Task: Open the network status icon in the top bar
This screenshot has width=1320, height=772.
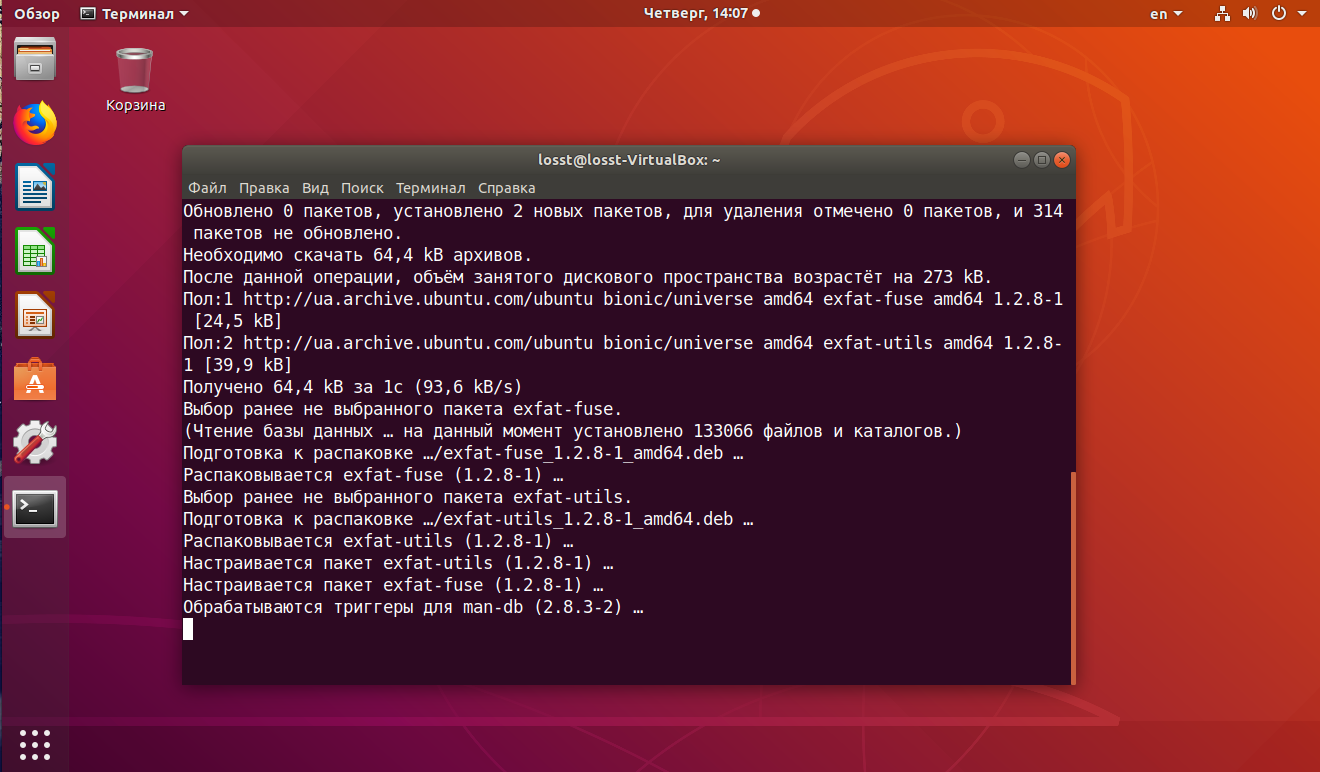Action: coord(1222,14)
